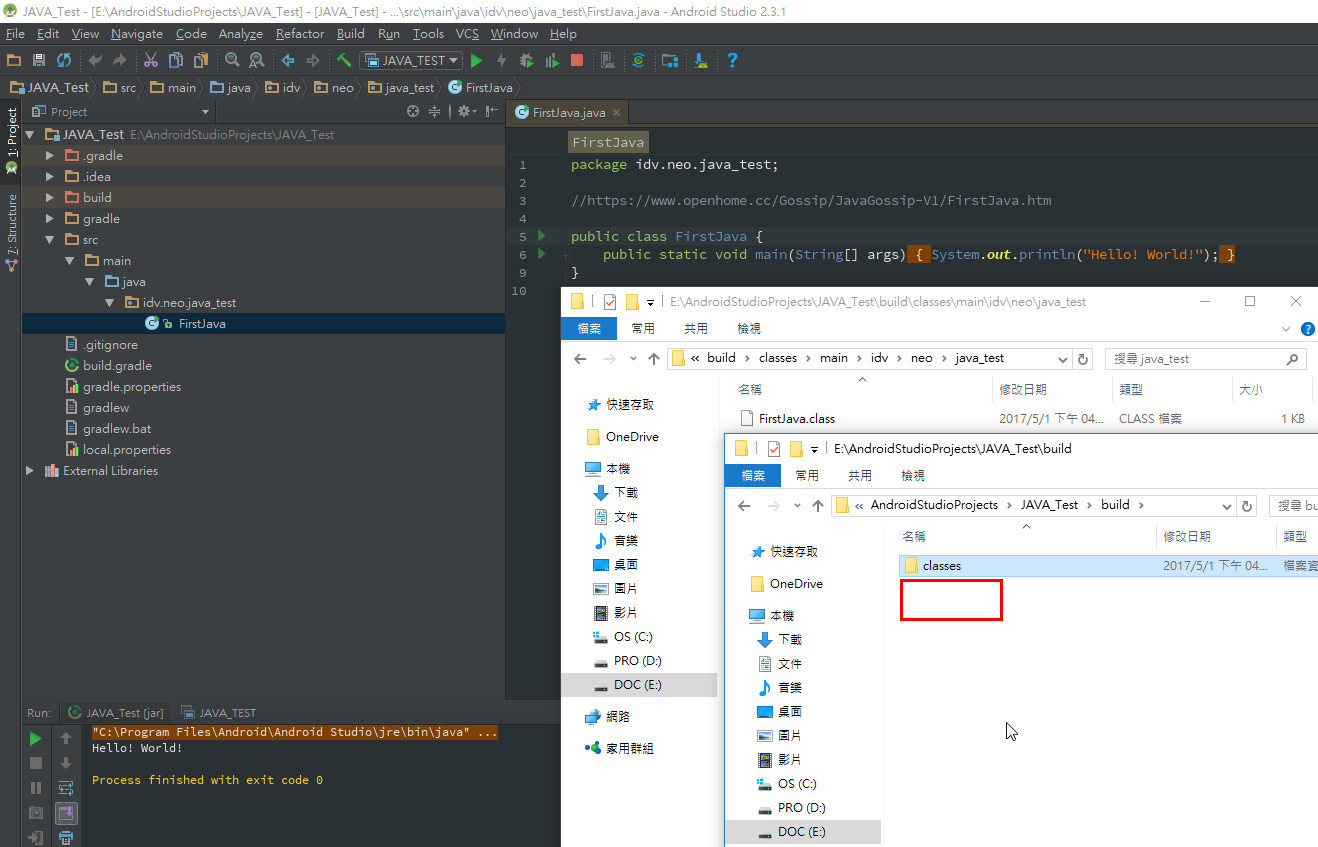
Task: Open address history dropdown in java_test Explorer window
Action: click(x=1062, y=358)
